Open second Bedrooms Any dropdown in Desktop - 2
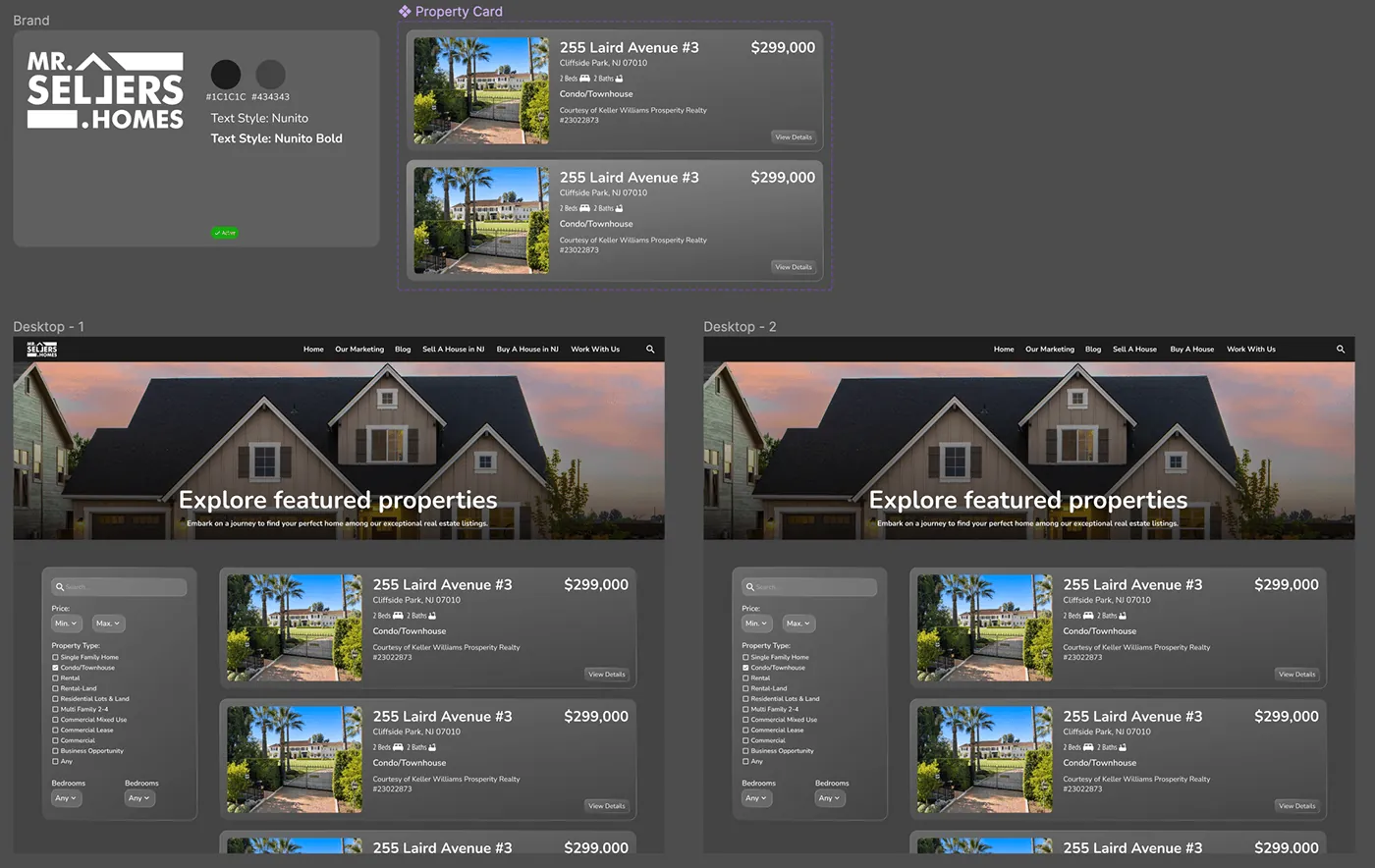1375x868 pixels. 830,798
